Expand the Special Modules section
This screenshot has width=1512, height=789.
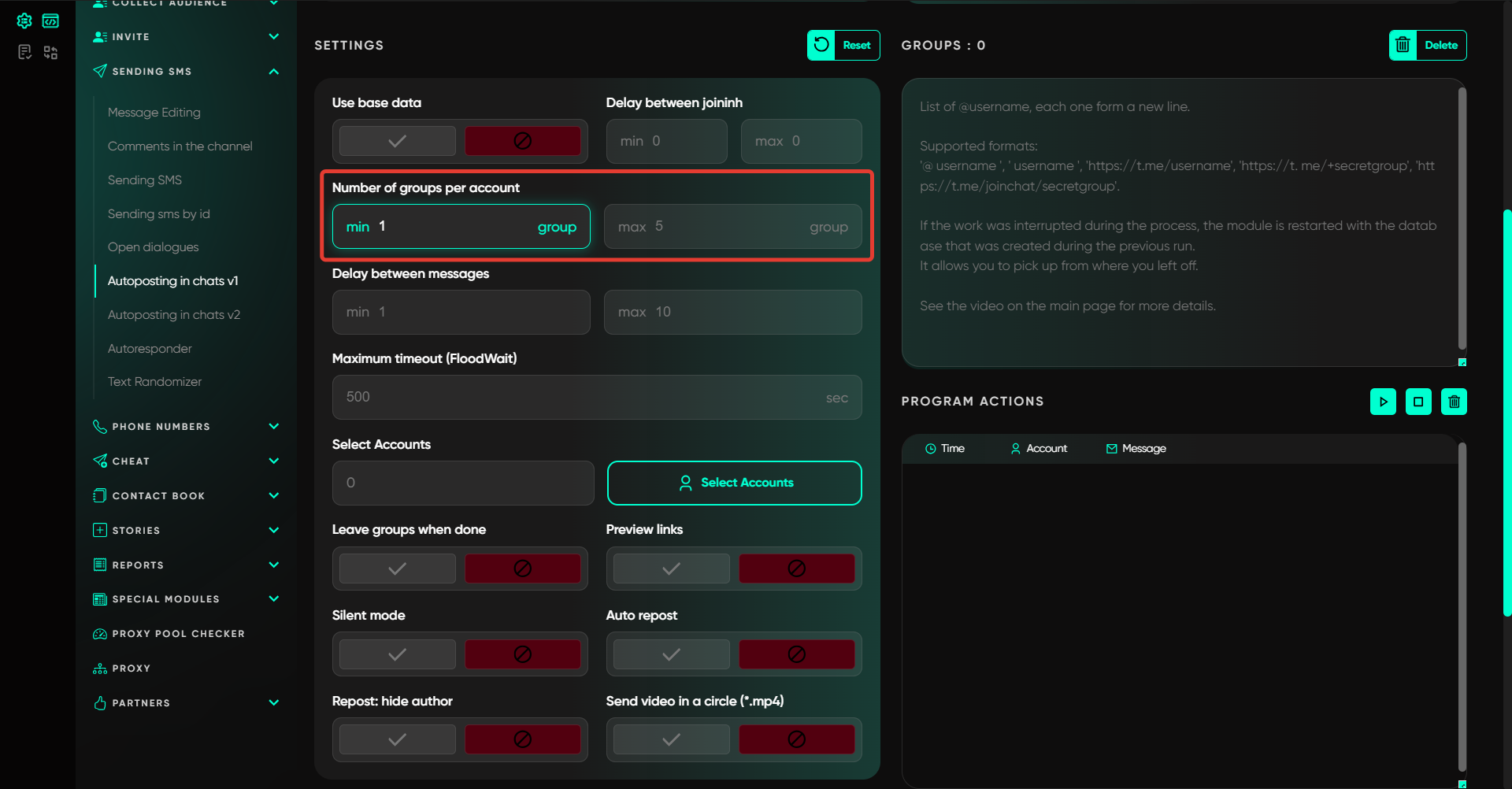[273, 599]
